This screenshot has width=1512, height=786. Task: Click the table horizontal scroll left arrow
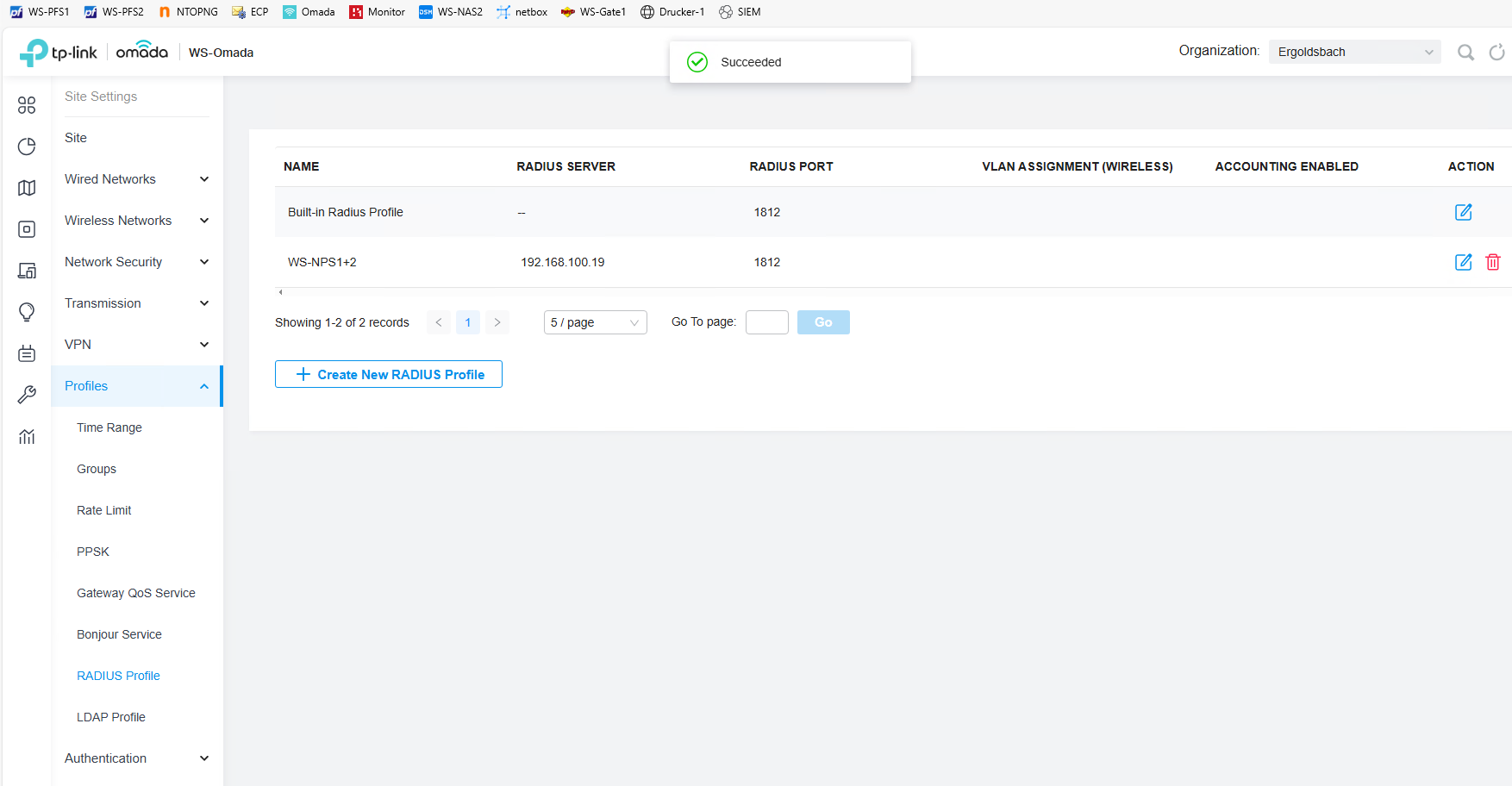(281, 292)
